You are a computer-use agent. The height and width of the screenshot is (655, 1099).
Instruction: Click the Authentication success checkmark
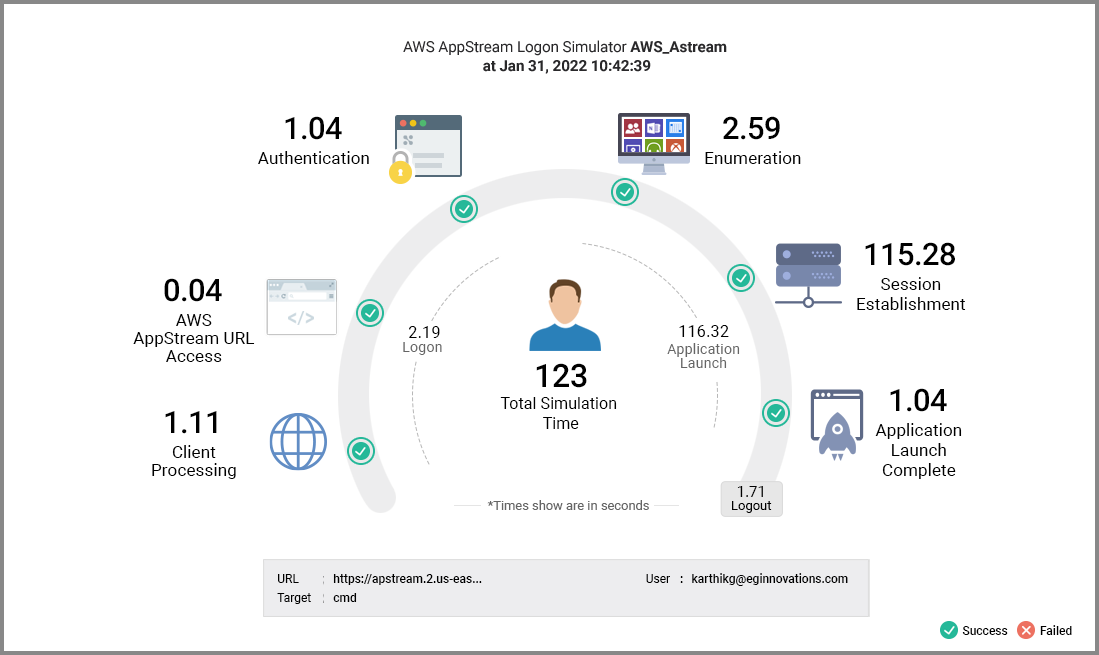pyautogui.click(x=464, y=209)
